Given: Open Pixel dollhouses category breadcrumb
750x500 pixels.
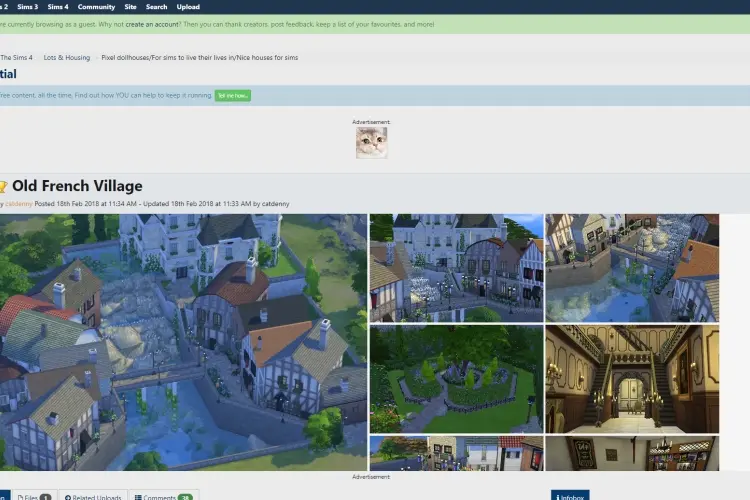Looking at the screenshot, I should coord(199,57).
